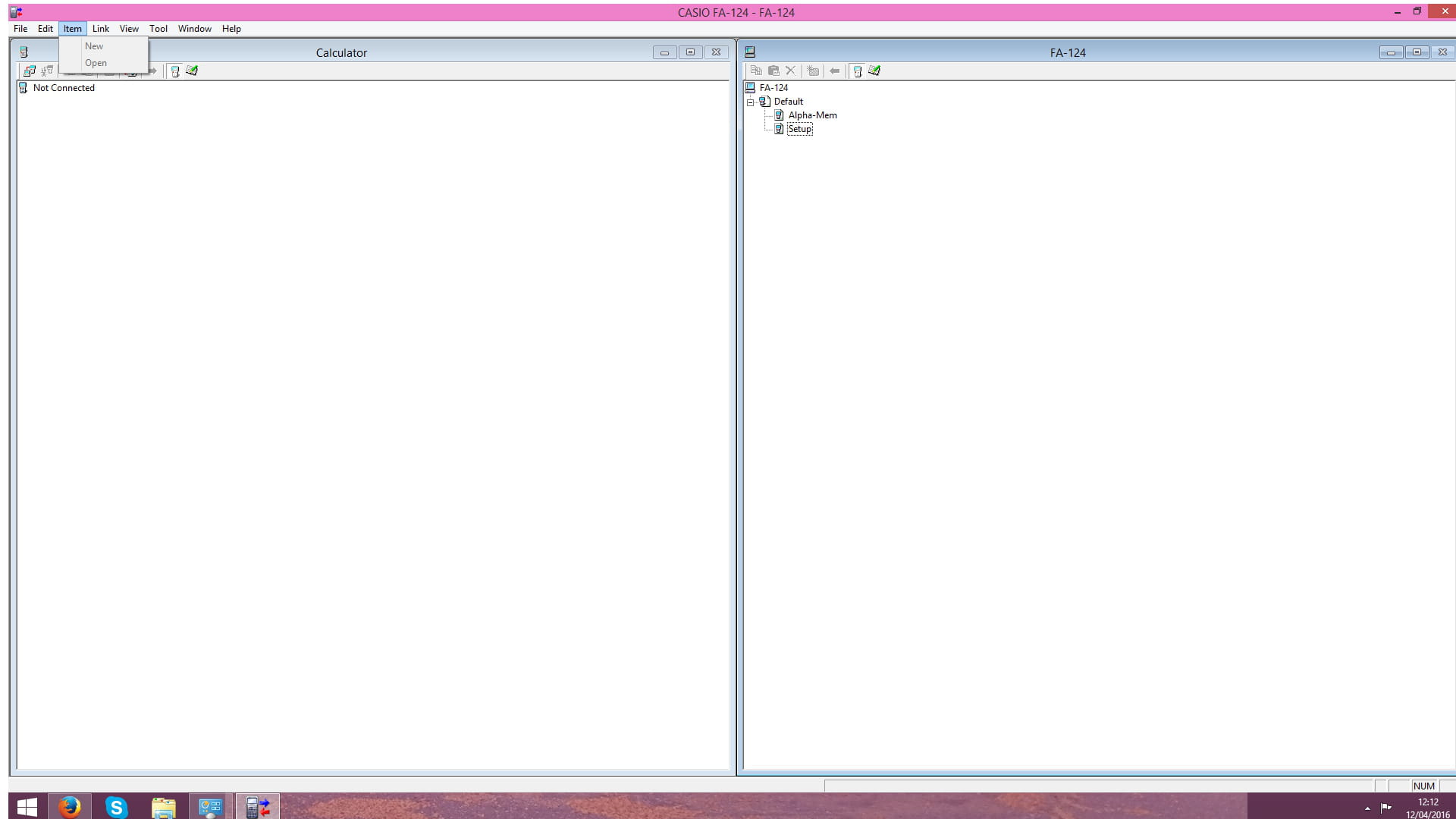Click the Disconnect icon in Calculator toolbar

click(x=47, y=71)
